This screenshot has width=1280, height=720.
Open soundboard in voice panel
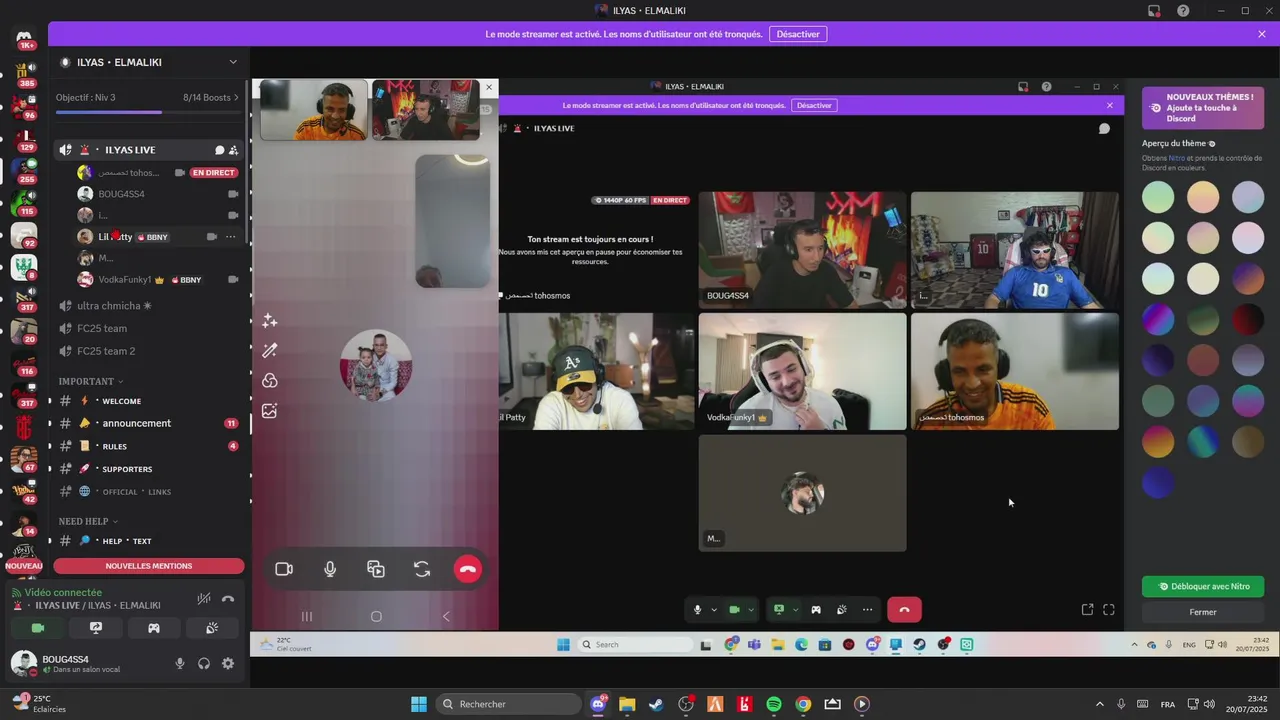coord(212,628)
